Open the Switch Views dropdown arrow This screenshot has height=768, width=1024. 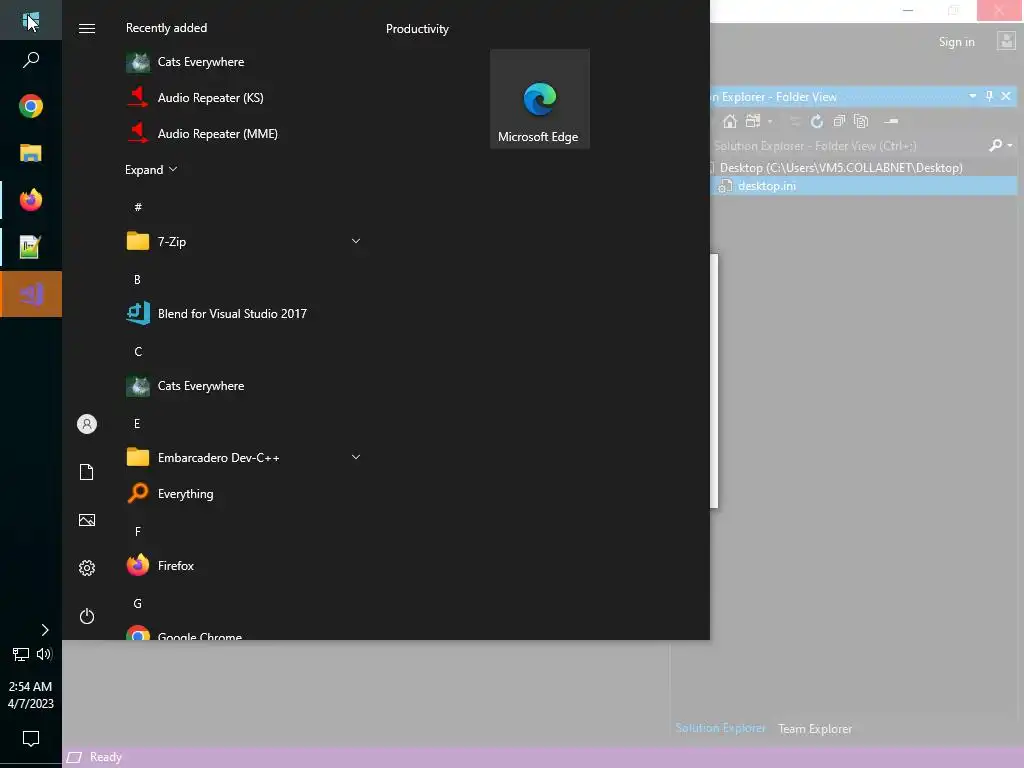point(770,121)
